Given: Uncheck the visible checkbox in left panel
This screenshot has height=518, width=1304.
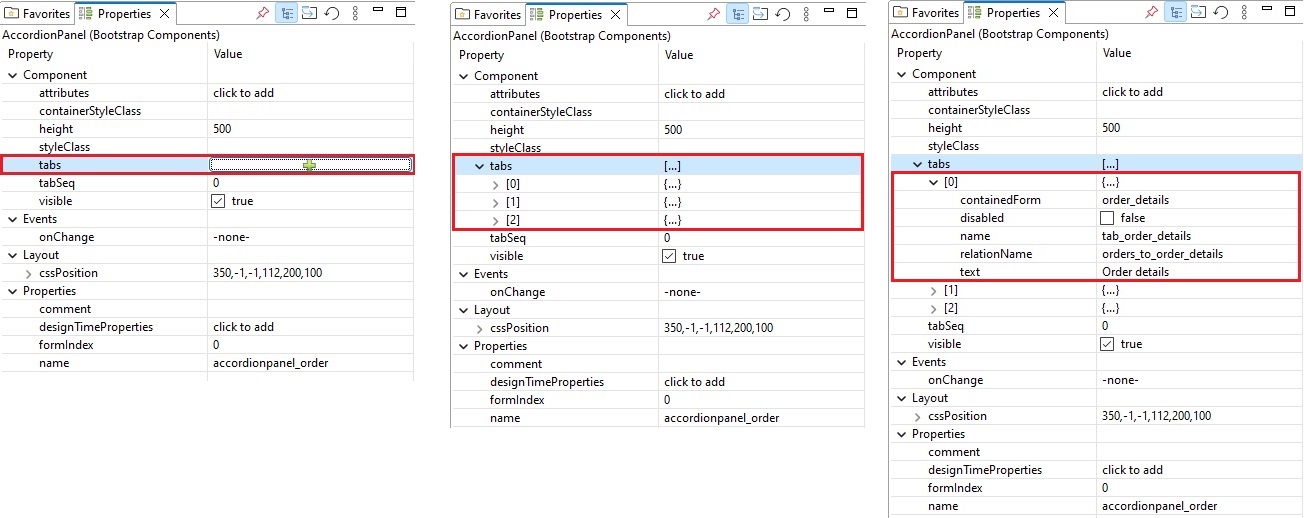Looking at the screenshot, I should click(x=219, y=201).
